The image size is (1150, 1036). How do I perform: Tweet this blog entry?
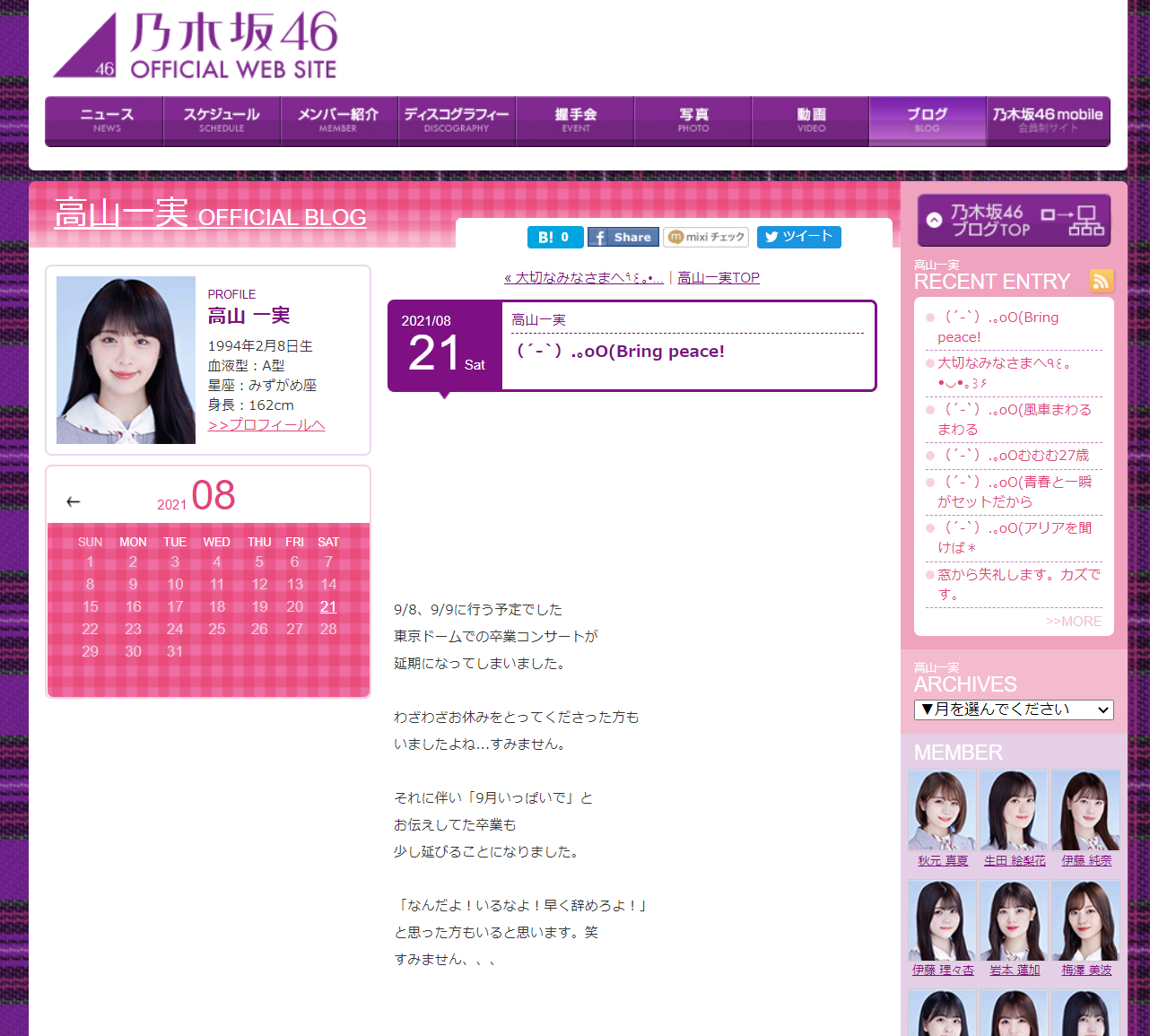point(798,237)
